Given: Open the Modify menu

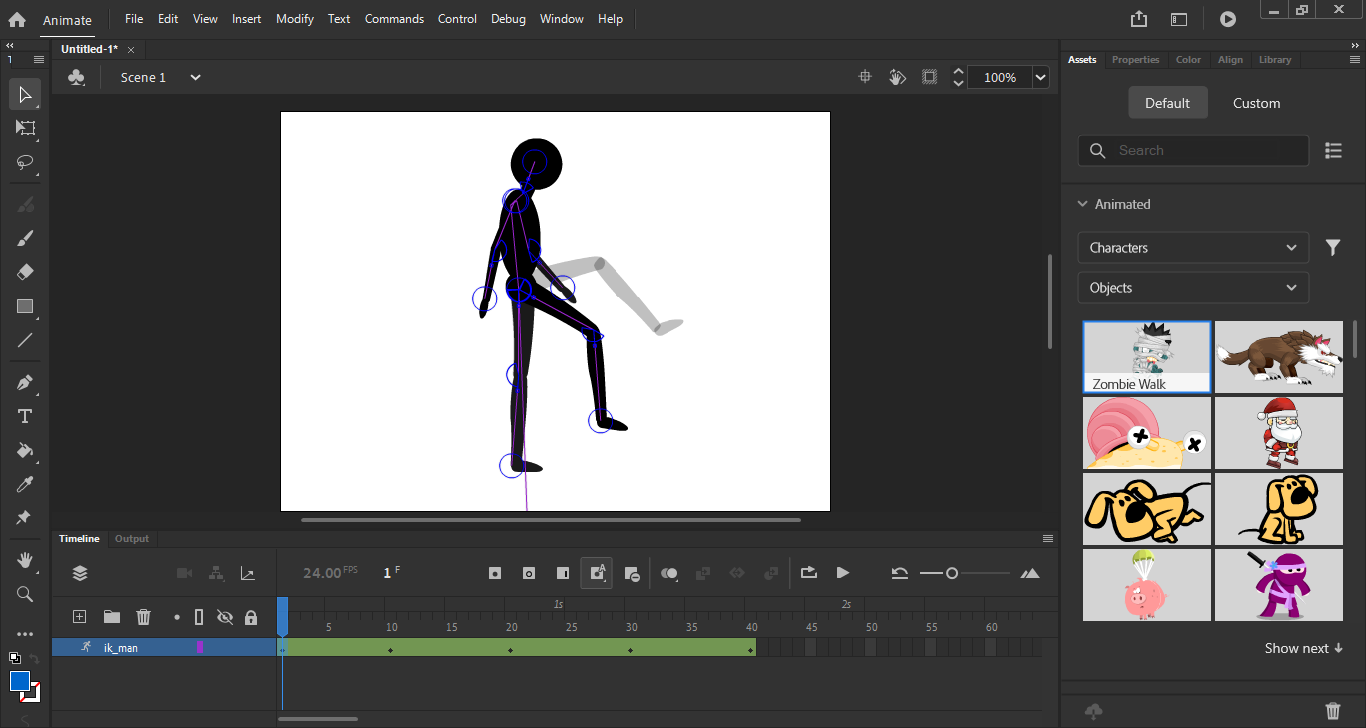Looking at the screenshot, I should click(x=294, y=18).
